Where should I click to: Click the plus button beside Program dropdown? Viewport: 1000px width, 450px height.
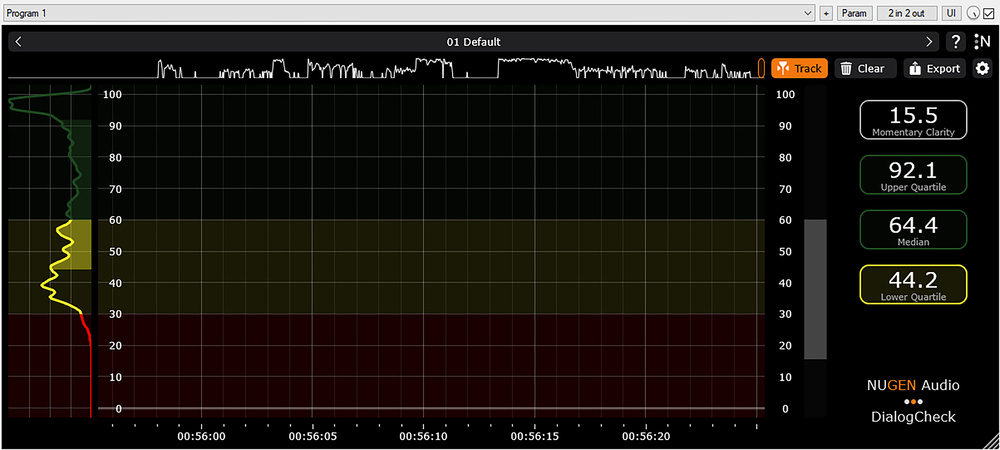[x=826, y=13]
